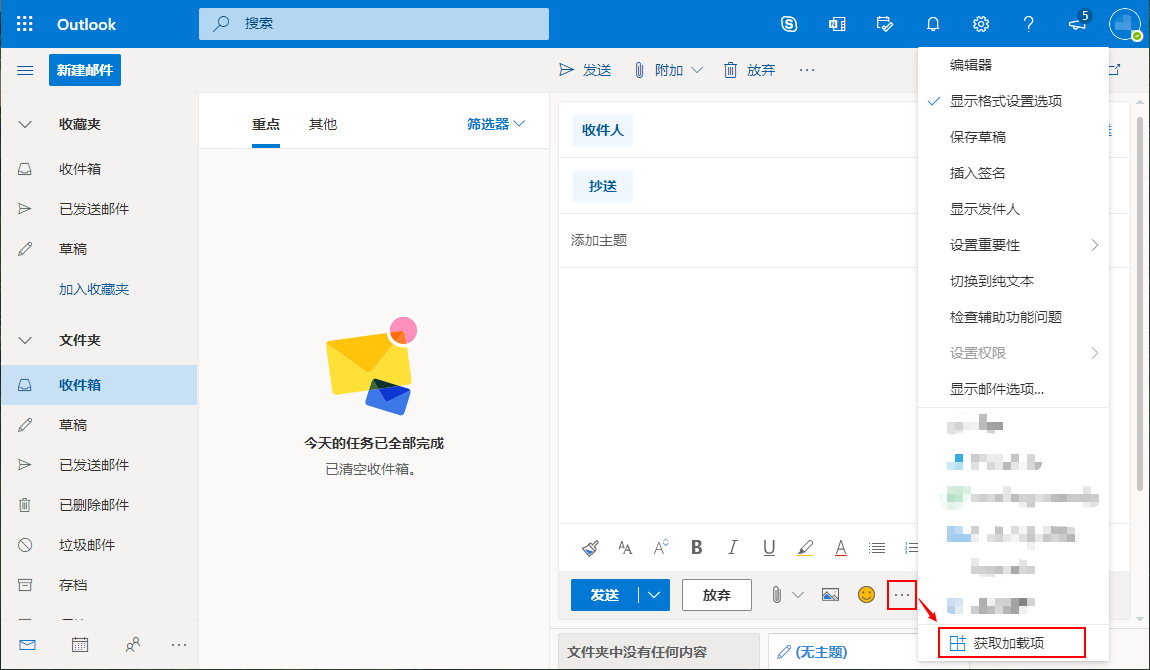The image size is (1150, 670).
Task: Expand the bottom attach dropdown arrow
Action: point(798,595)
